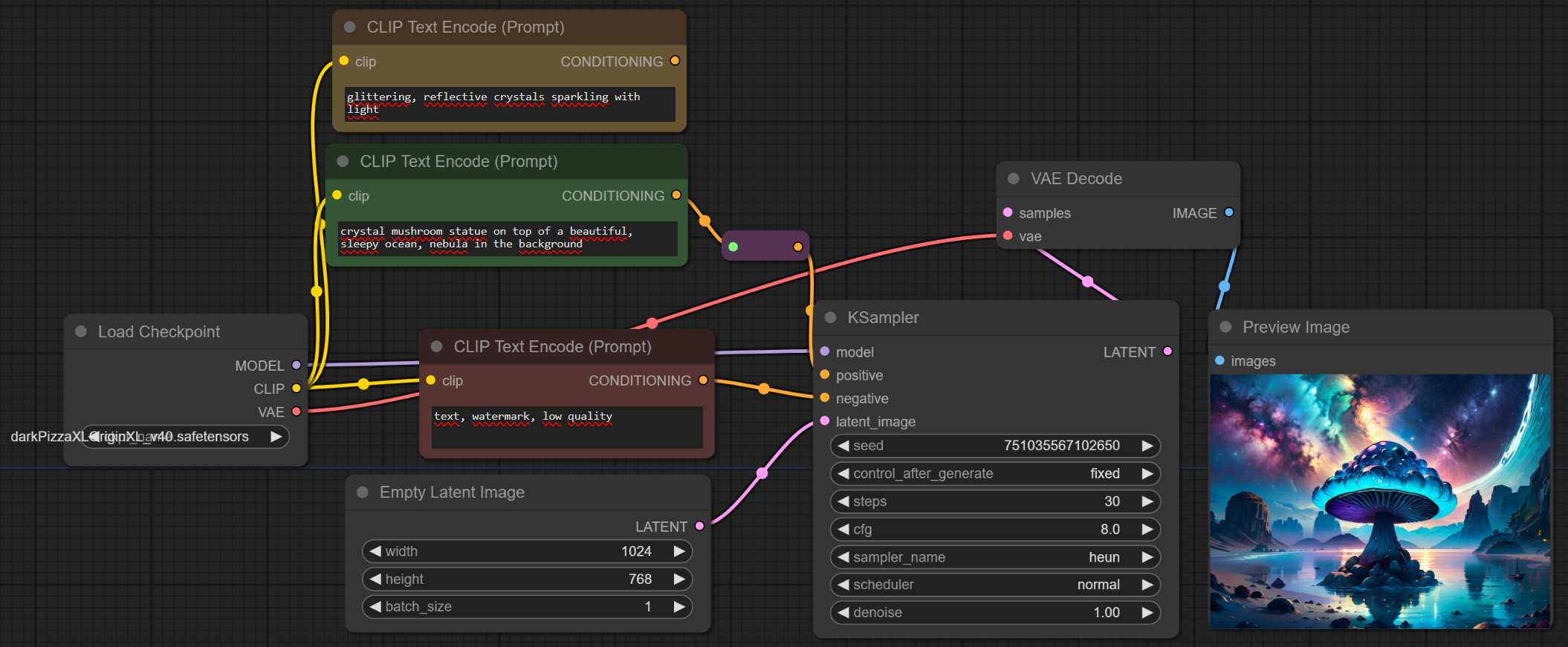Click the VAE output socket on Load Checkpoint

(x=297, y=412)
